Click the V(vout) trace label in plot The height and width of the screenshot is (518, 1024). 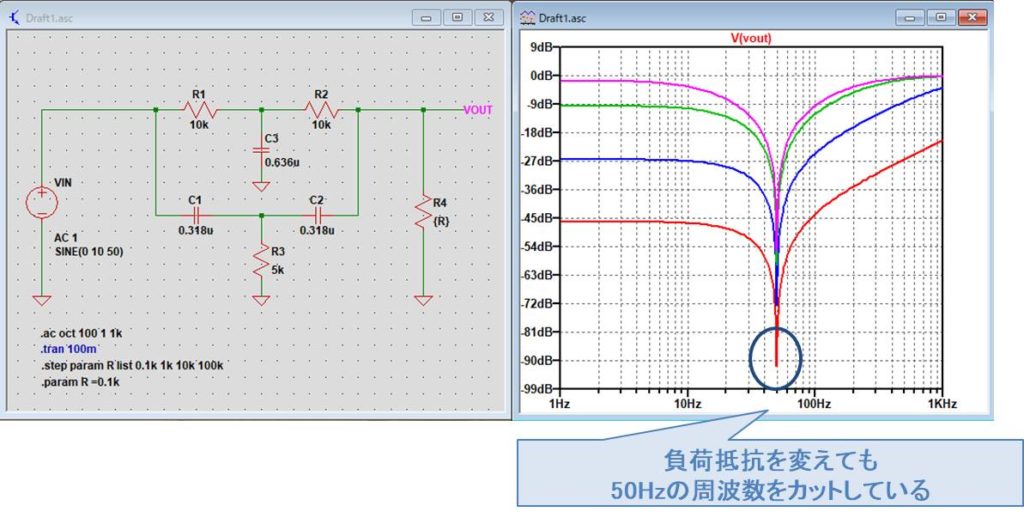750,39
